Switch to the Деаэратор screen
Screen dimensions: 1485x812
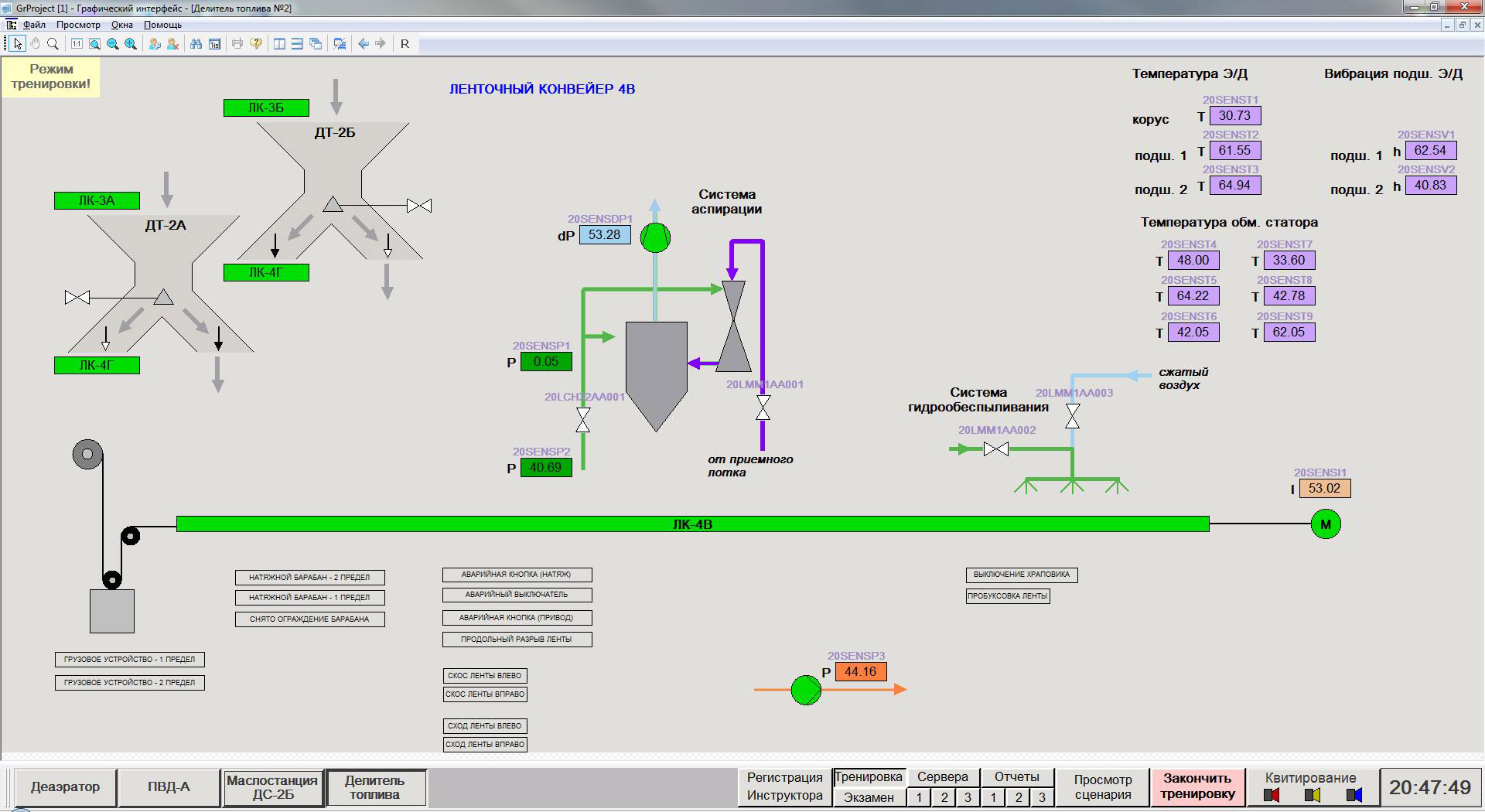(x=65, y=787)
